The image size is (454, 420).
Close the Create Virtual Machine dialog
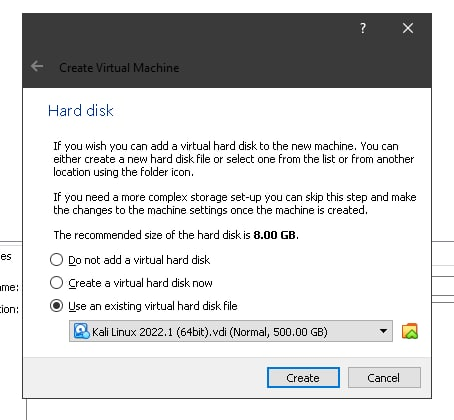coord(408,28)
